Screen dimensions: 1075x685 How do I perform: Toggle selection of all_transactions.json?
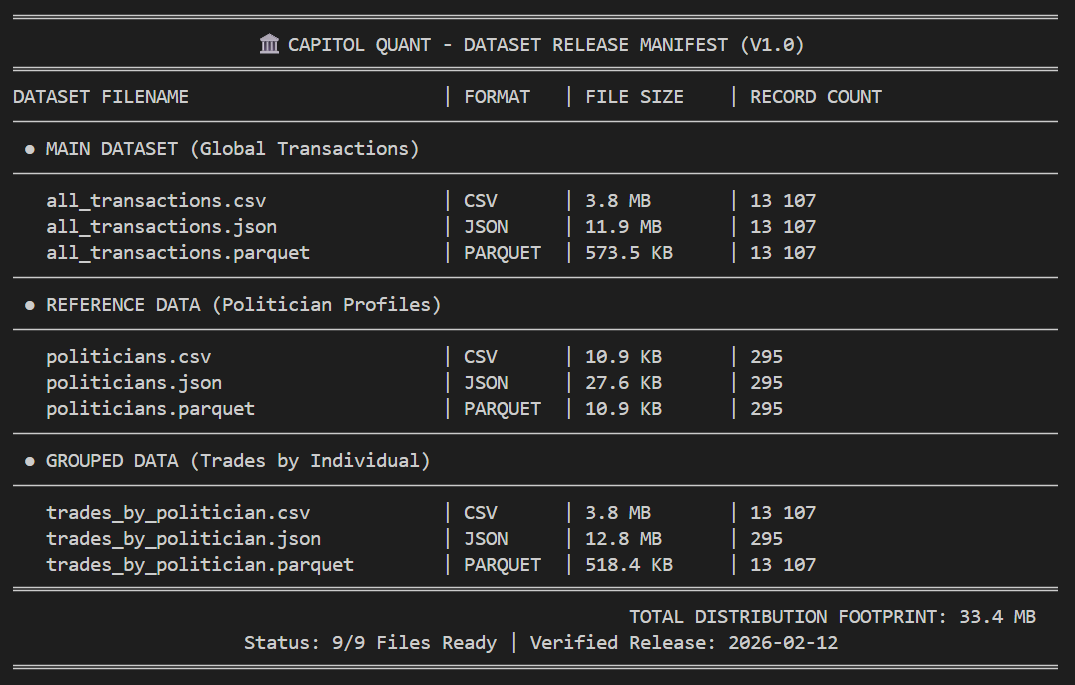[161, 226]
